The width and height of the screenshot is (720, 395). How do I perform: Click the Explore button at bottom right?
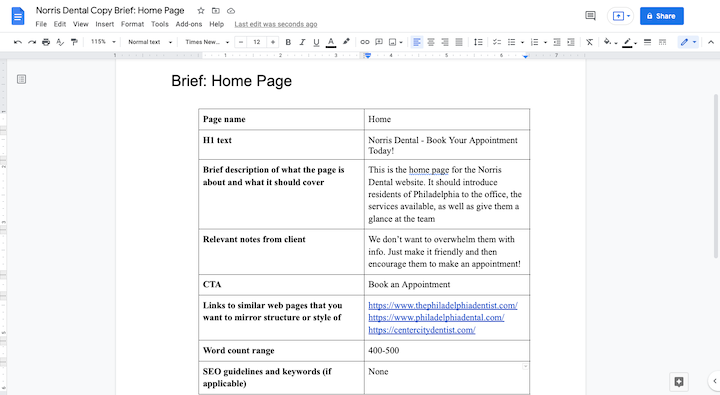(679, 381)
